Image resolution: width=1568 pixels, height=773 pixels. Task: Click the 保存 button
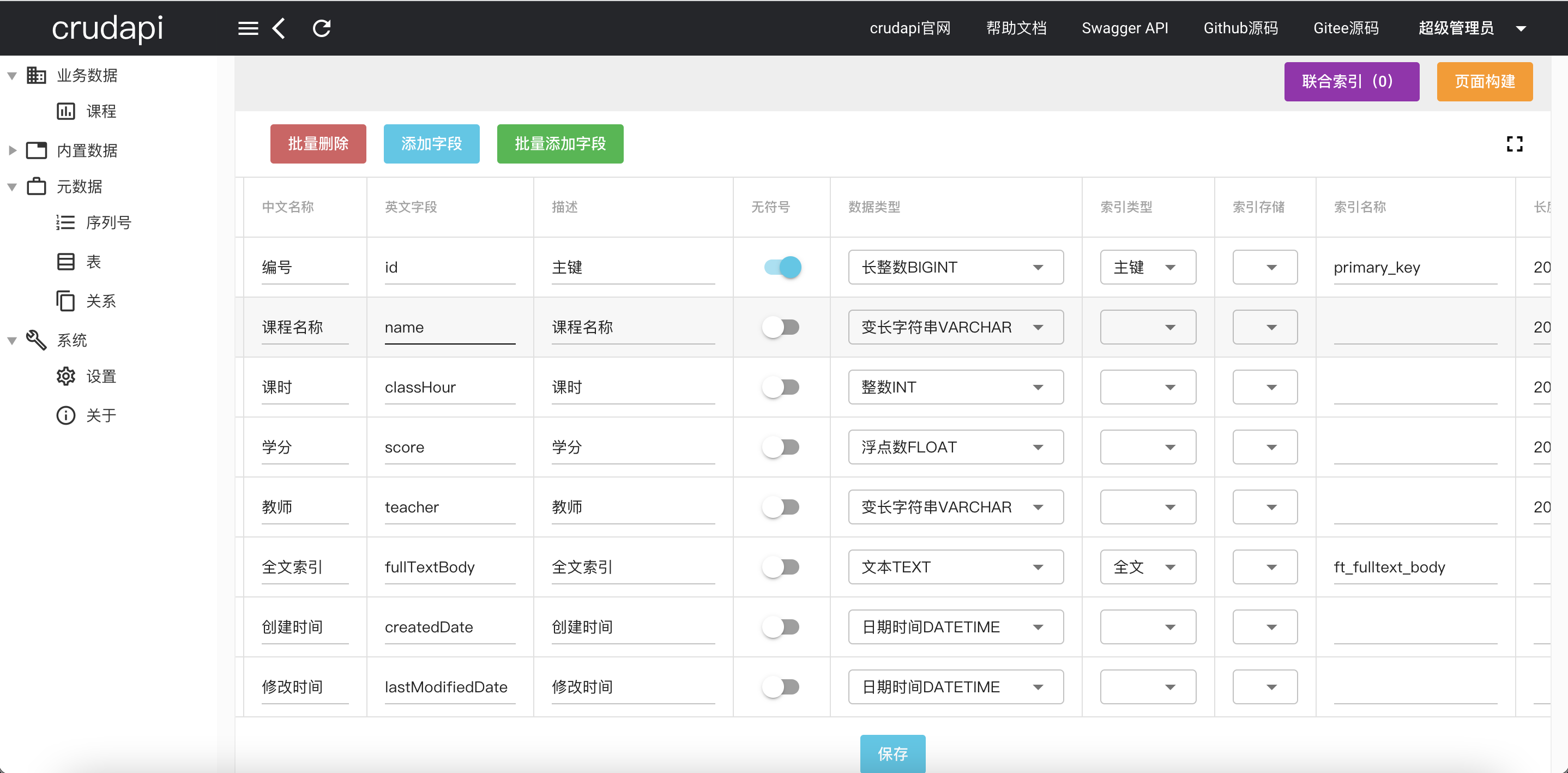(892, 753)
